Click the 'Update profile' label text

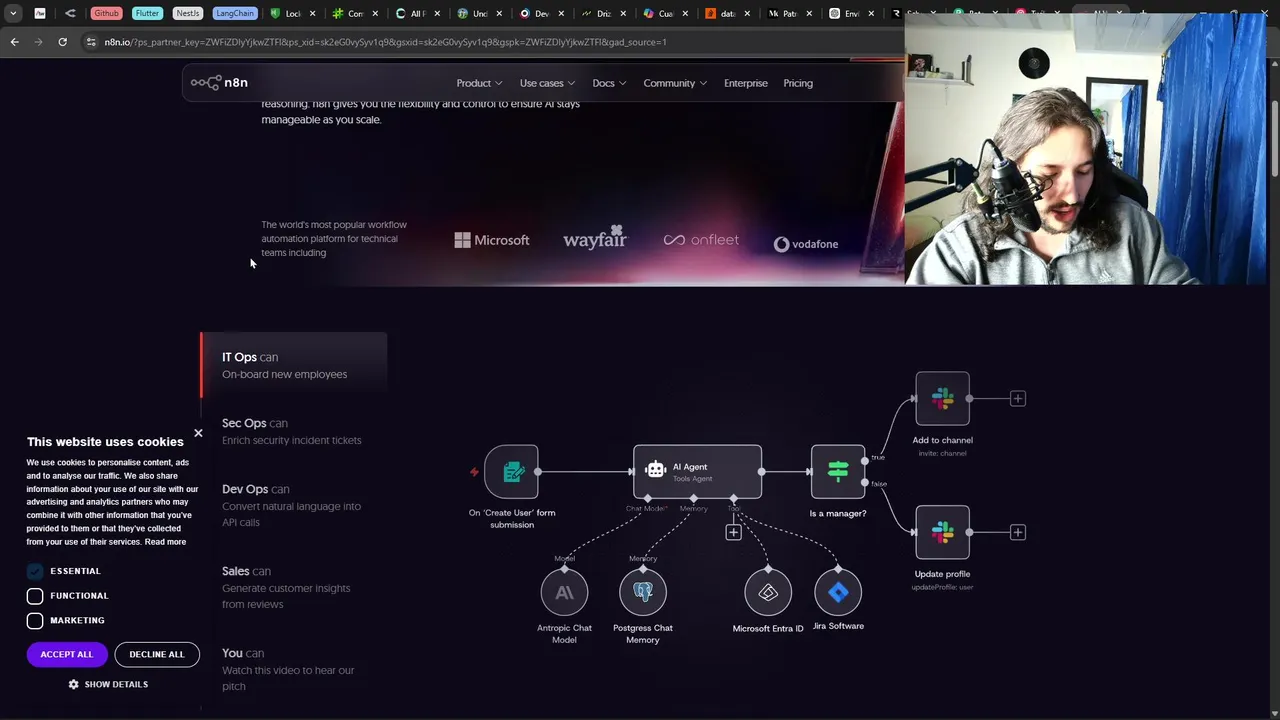[x=942, y=574]
